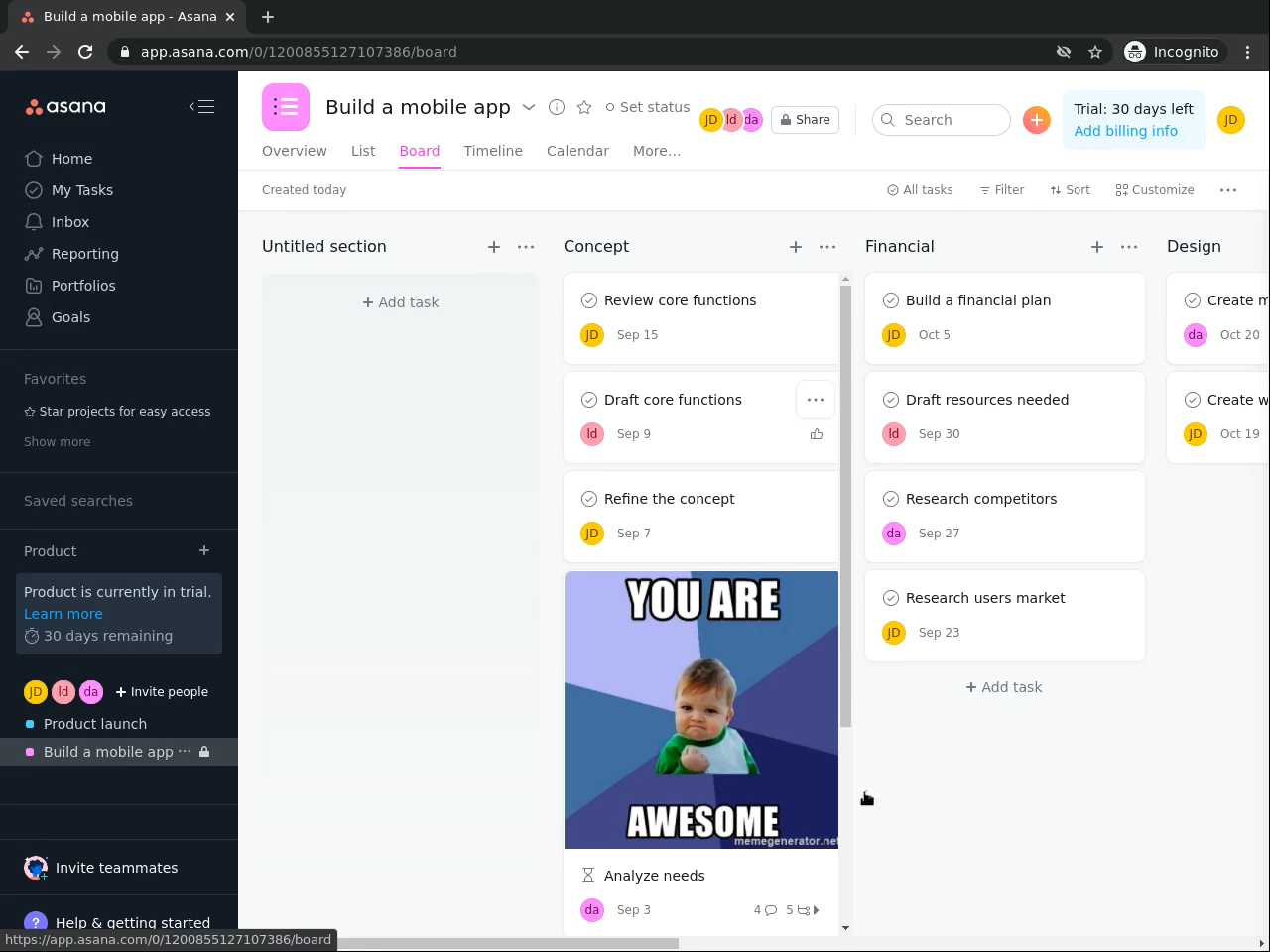Image resolution: width=1270 pixels, height=952 pixels.
Task: Click the Search input field
Action: tap(942, 120)
